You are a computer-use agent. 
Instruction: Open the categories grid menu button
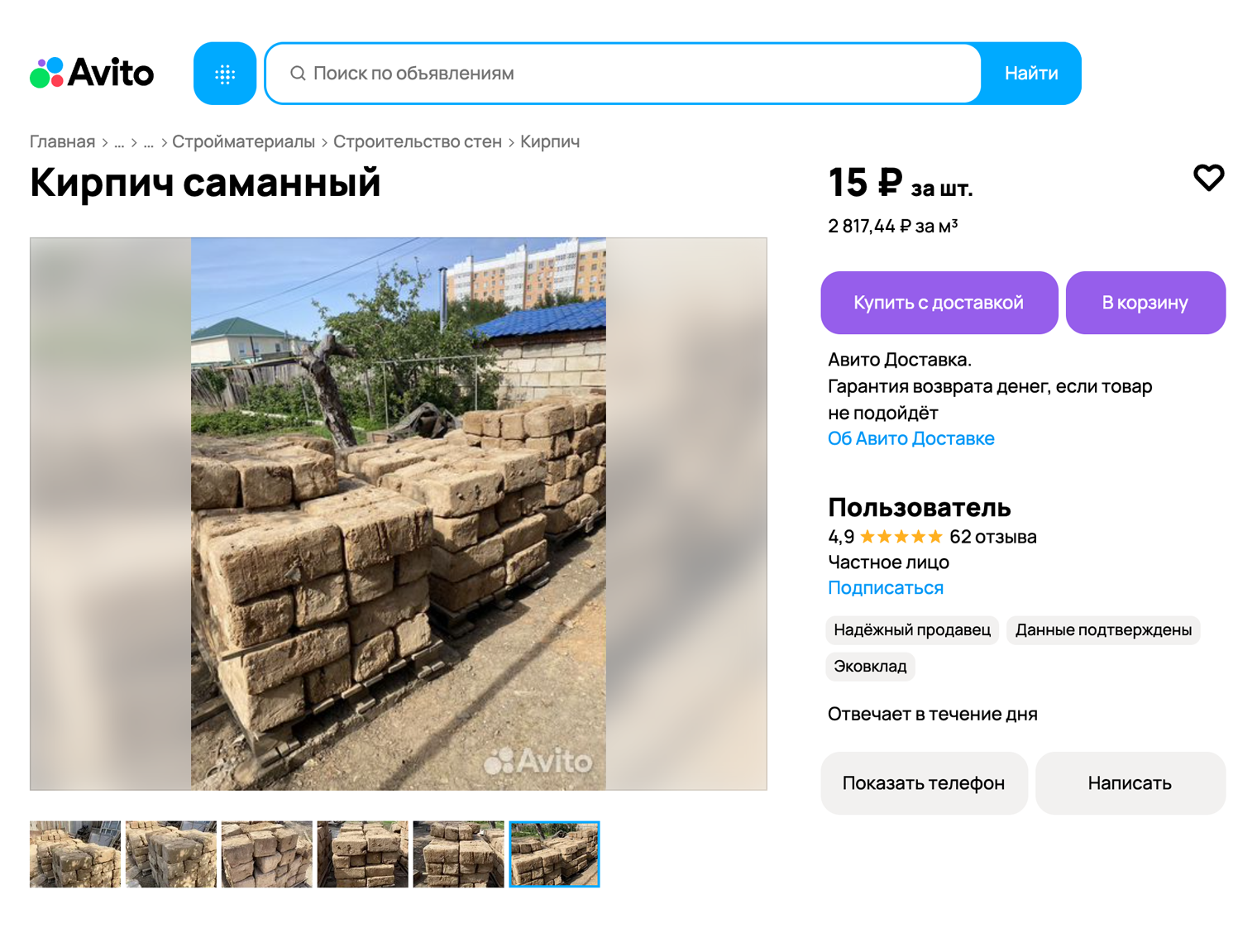225,74
